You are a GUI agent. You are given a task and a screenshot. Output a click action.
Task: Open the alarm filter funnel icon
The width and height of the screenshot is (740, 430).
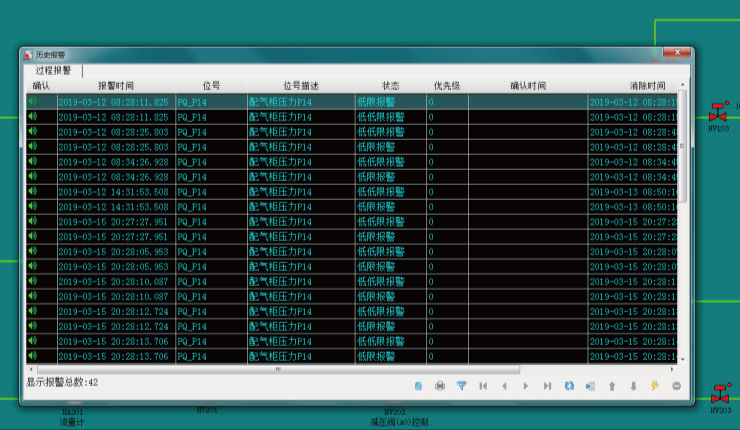[x=461, y=386]
